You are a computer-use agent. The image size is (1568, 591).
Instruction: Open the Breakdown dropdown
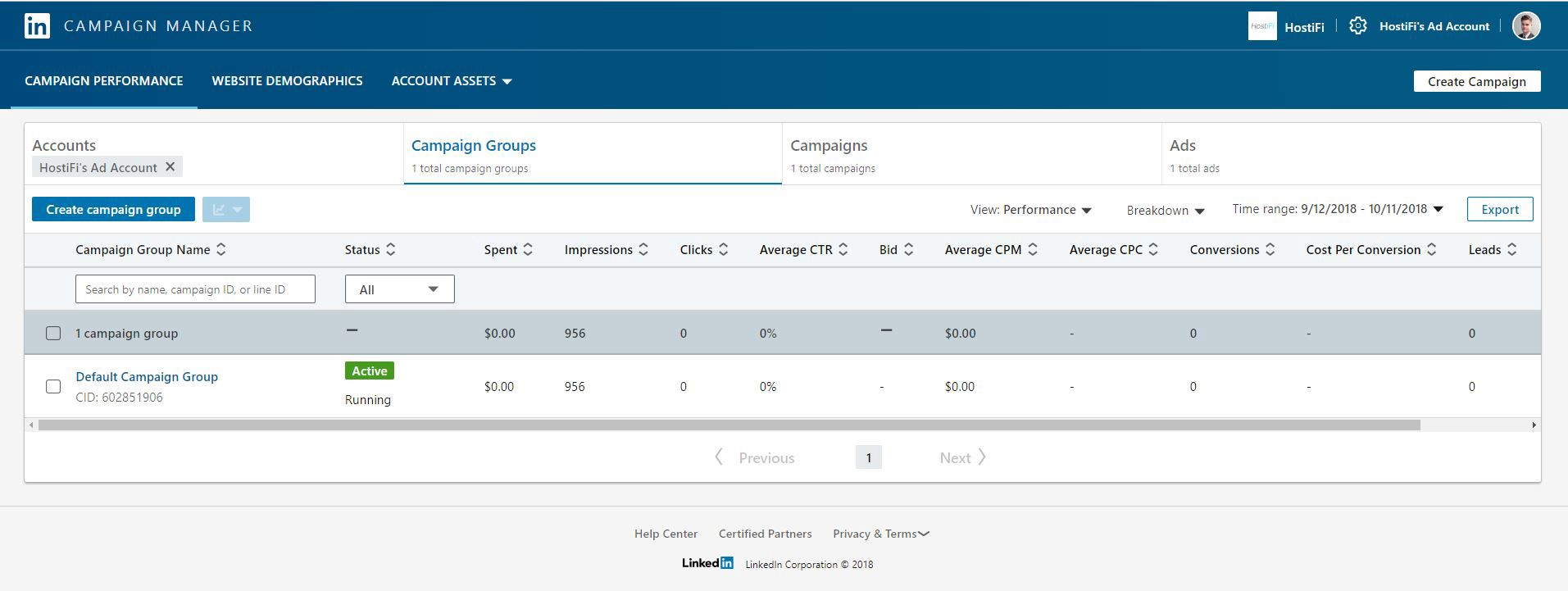[1166, 211]
